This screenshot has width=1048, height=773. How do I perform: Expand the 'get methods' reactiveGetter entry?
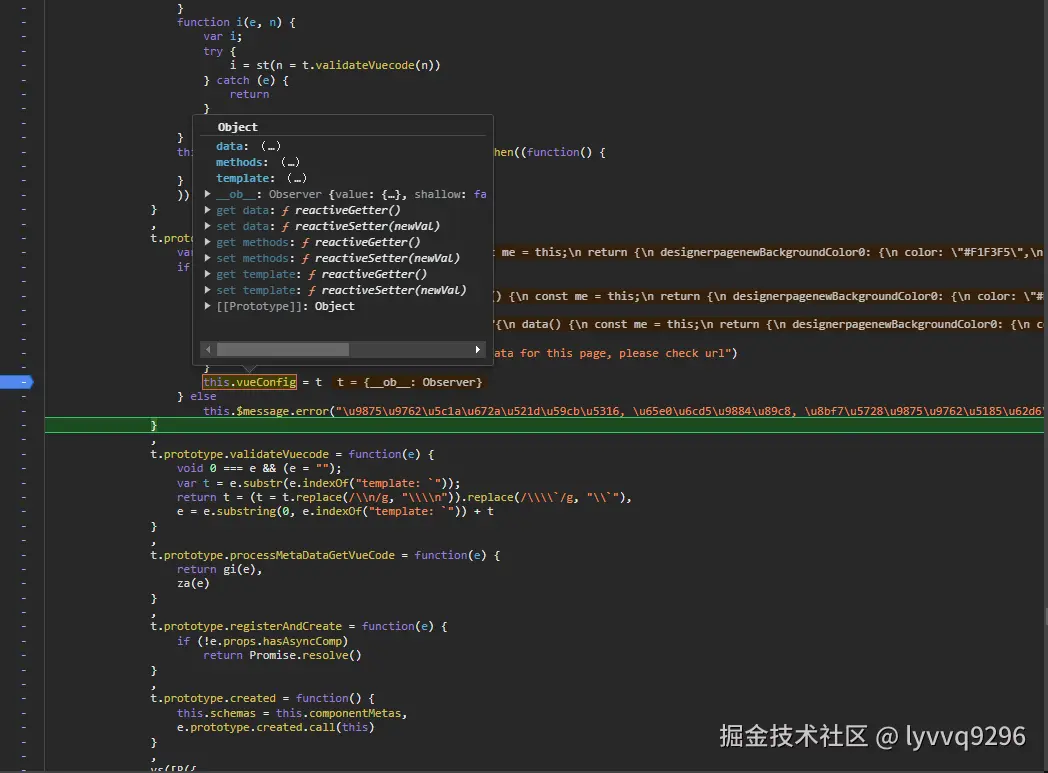tap(208, 243)
